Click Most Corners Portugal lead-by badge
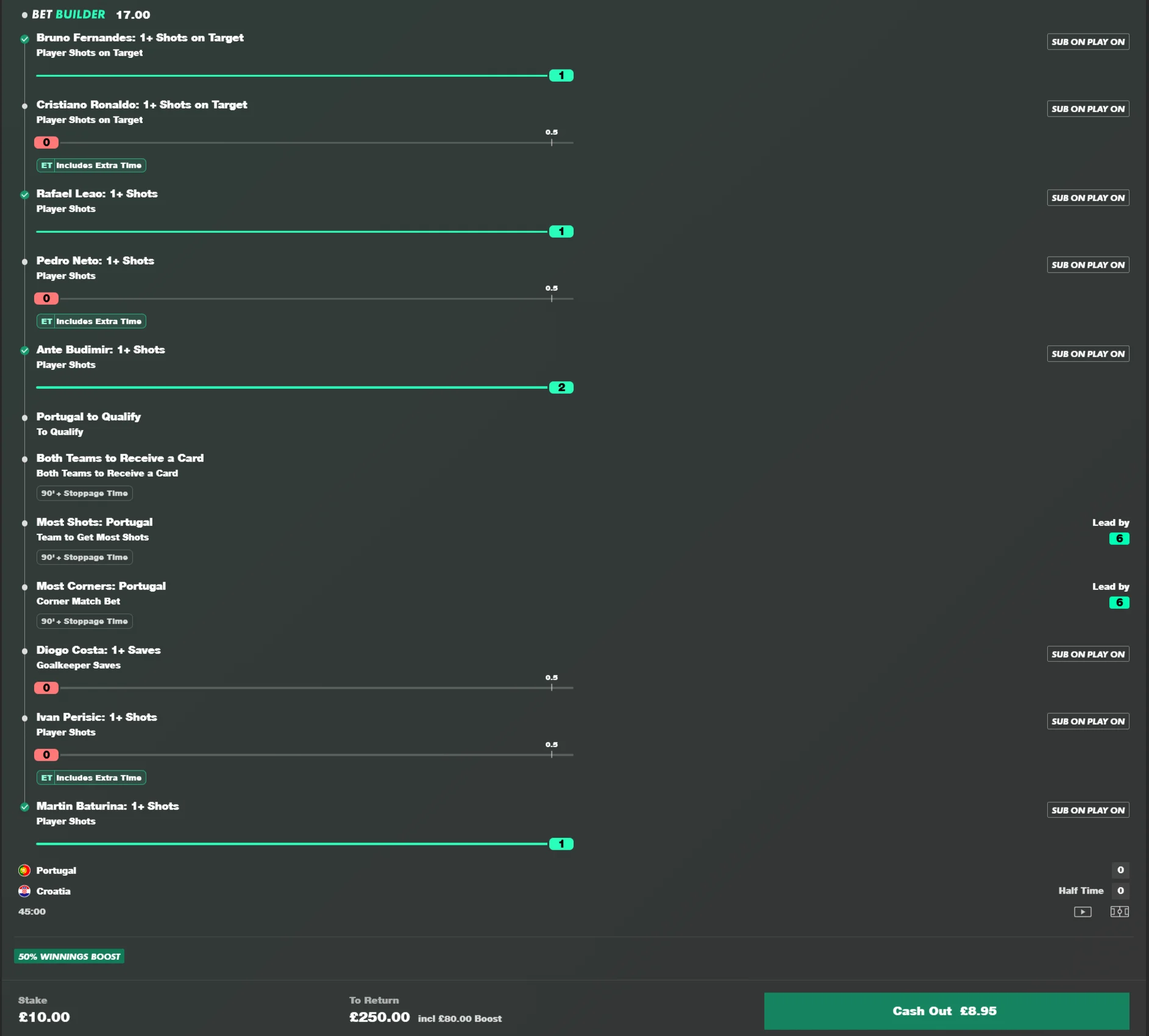The image size is (1149, 1036). pos(1119,603)
